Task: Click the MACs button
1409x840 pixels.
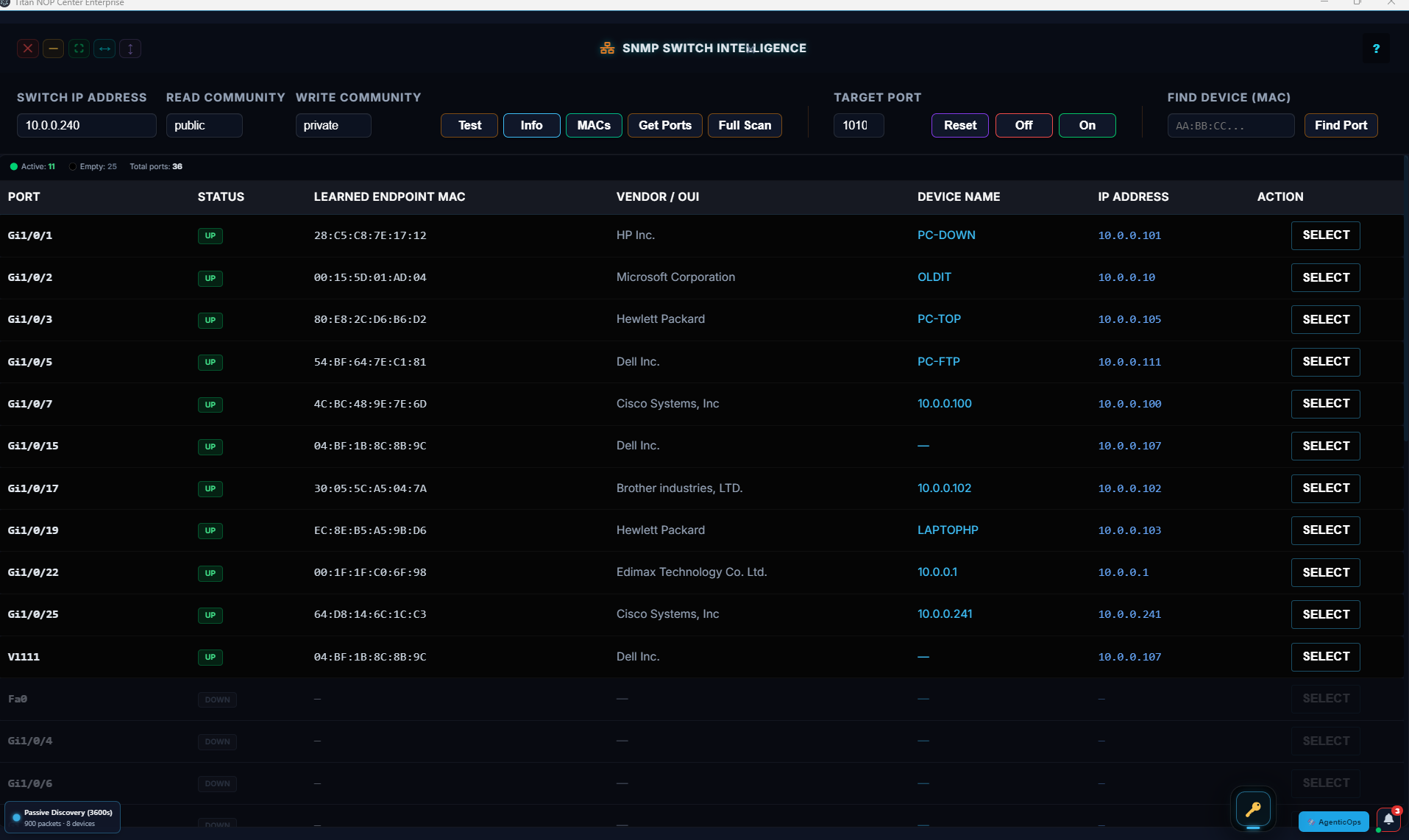Action: point(594,125)
